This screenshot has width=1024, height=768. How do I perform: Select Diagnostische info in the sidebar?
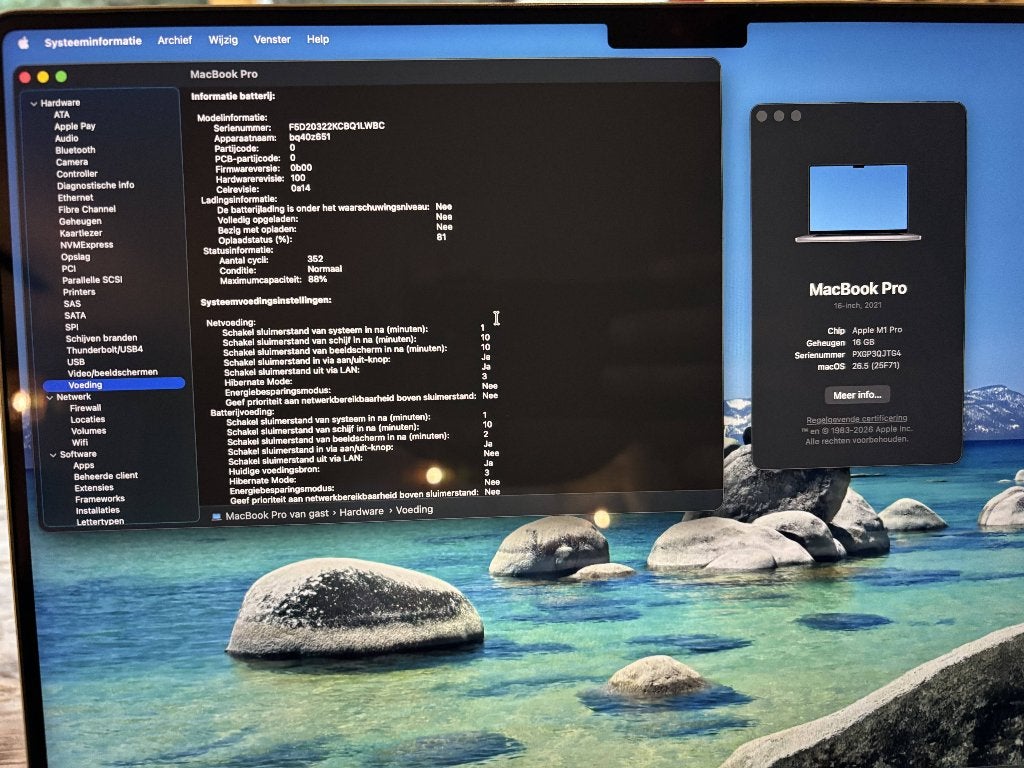[95, 185]
